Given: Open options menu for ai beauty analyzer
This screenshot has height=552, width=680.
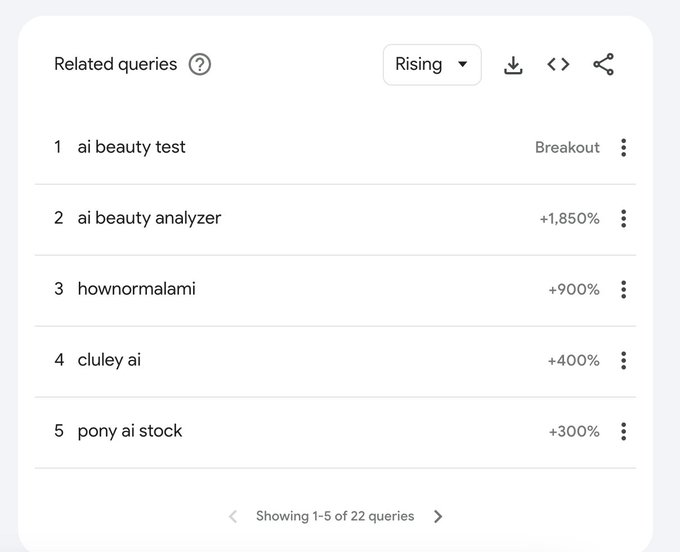Looking at the screenshot, I should coord(624,218).
